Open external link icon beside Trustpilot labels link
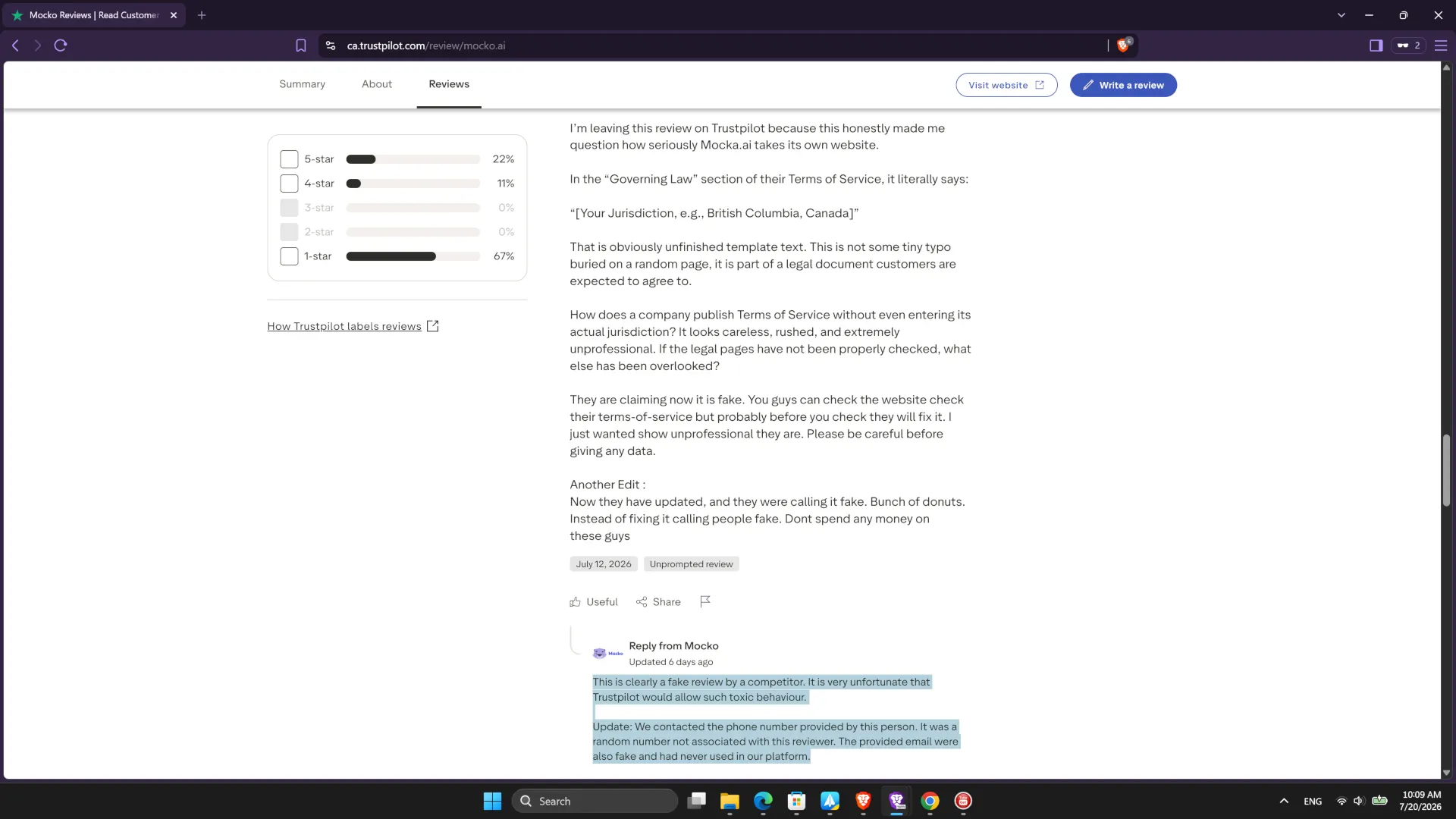The width and height of the screenshot is (1456, 819). point(433,326)
